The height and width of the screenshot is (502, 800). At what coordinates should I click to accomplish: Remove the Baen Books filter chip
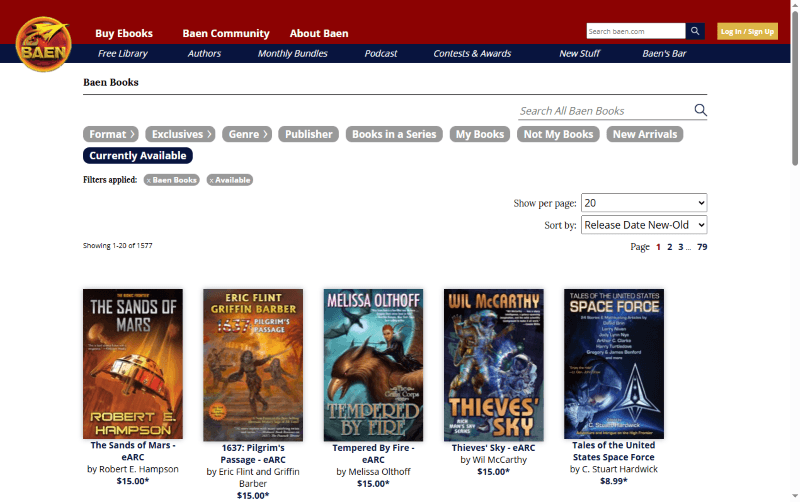click(171, 180)
